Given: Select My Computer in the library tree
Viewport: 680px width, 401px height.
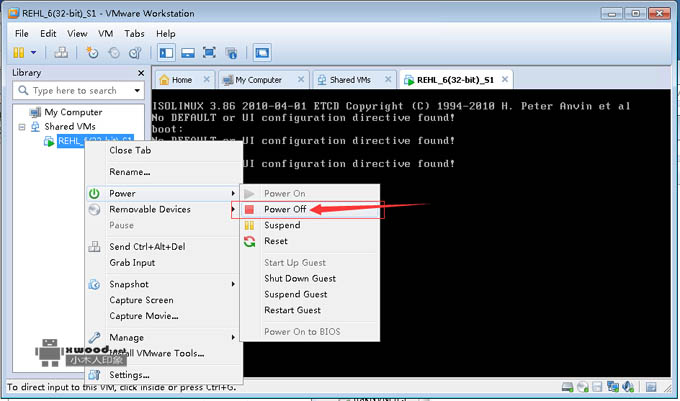Looking at the screenshot, I should pyautogui.click(x=73, y=112).
